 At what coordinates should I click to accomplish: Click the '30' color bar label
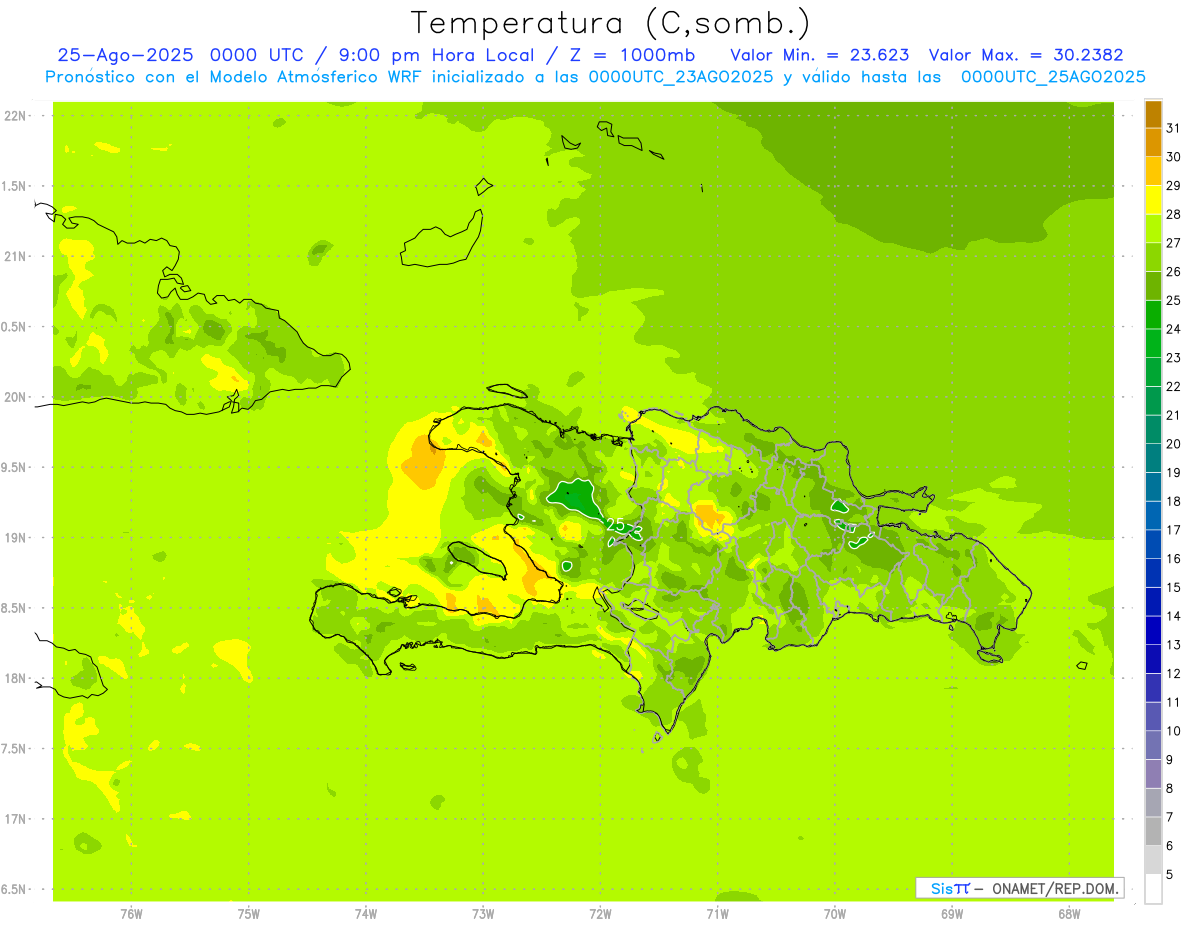1174,157
